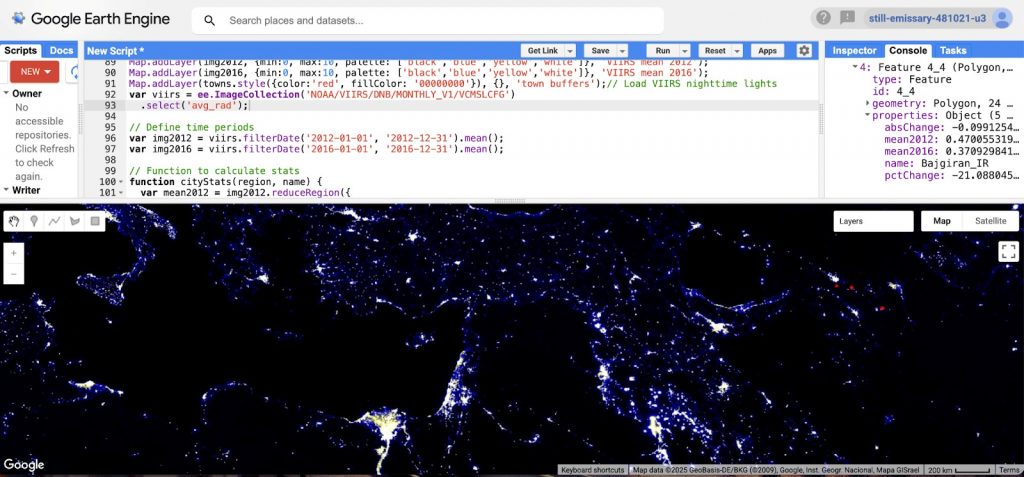Screen dimensions: 1024x477
Task: Select the draw line tool
Action: click(x=54, y=221)
